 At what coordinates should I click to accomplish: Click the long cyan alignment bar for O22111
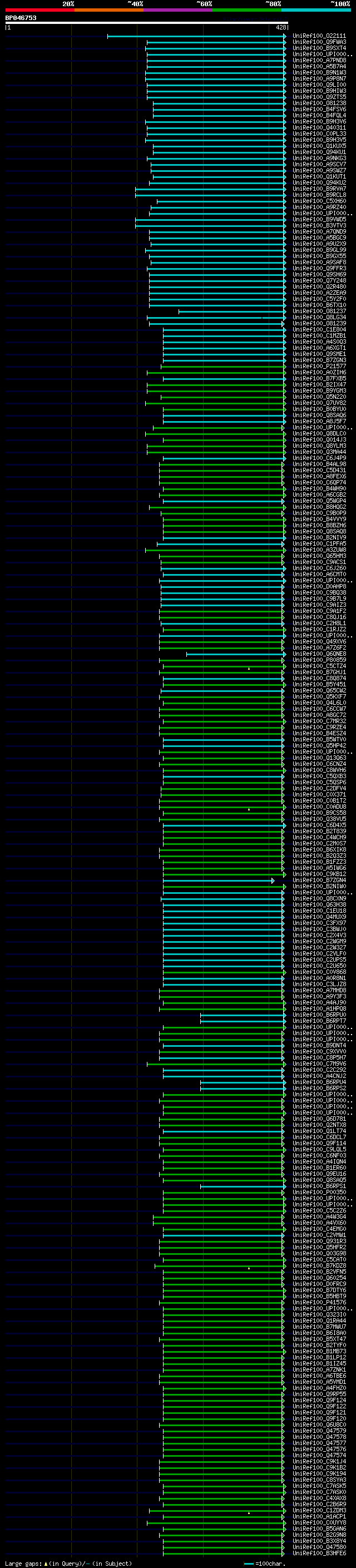tap(196, 36)
